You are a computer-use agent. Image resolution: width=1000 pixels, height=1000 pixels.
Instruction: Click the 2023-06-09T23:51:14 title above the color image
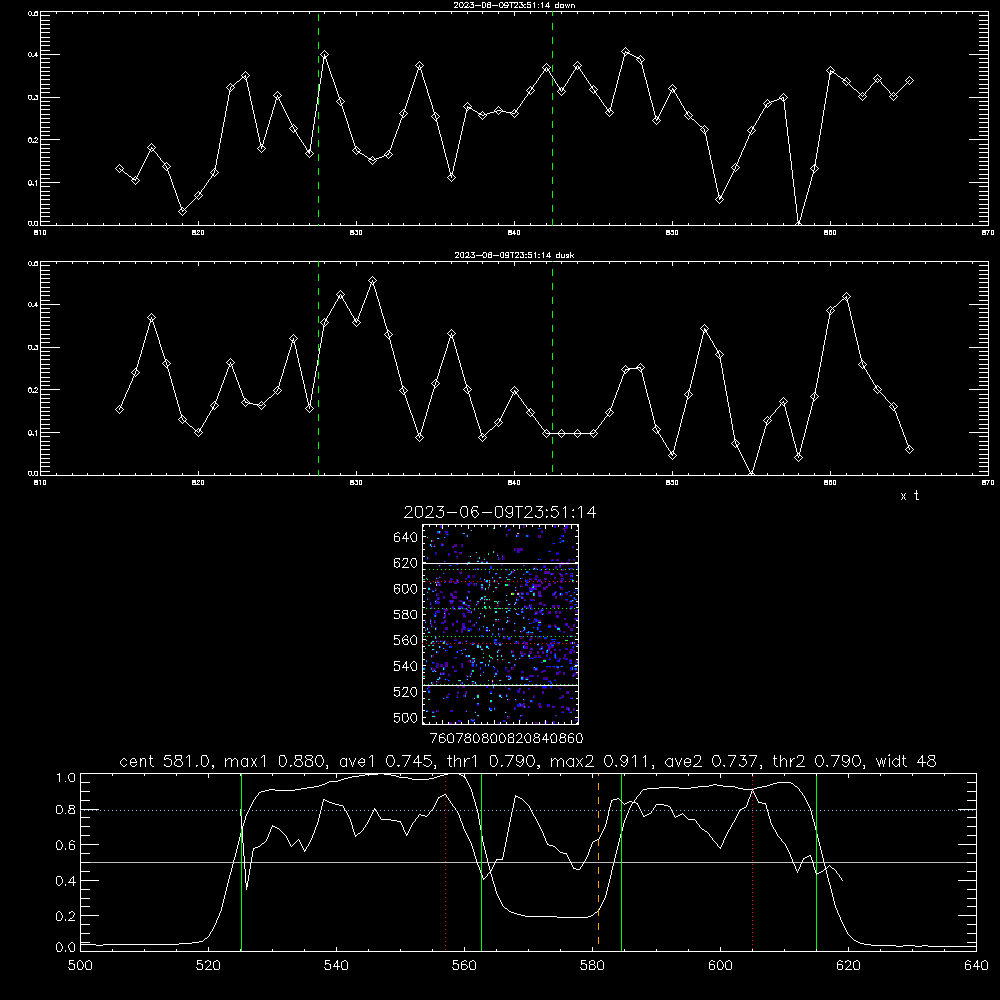pyautogui.click(x=500, y=512)
